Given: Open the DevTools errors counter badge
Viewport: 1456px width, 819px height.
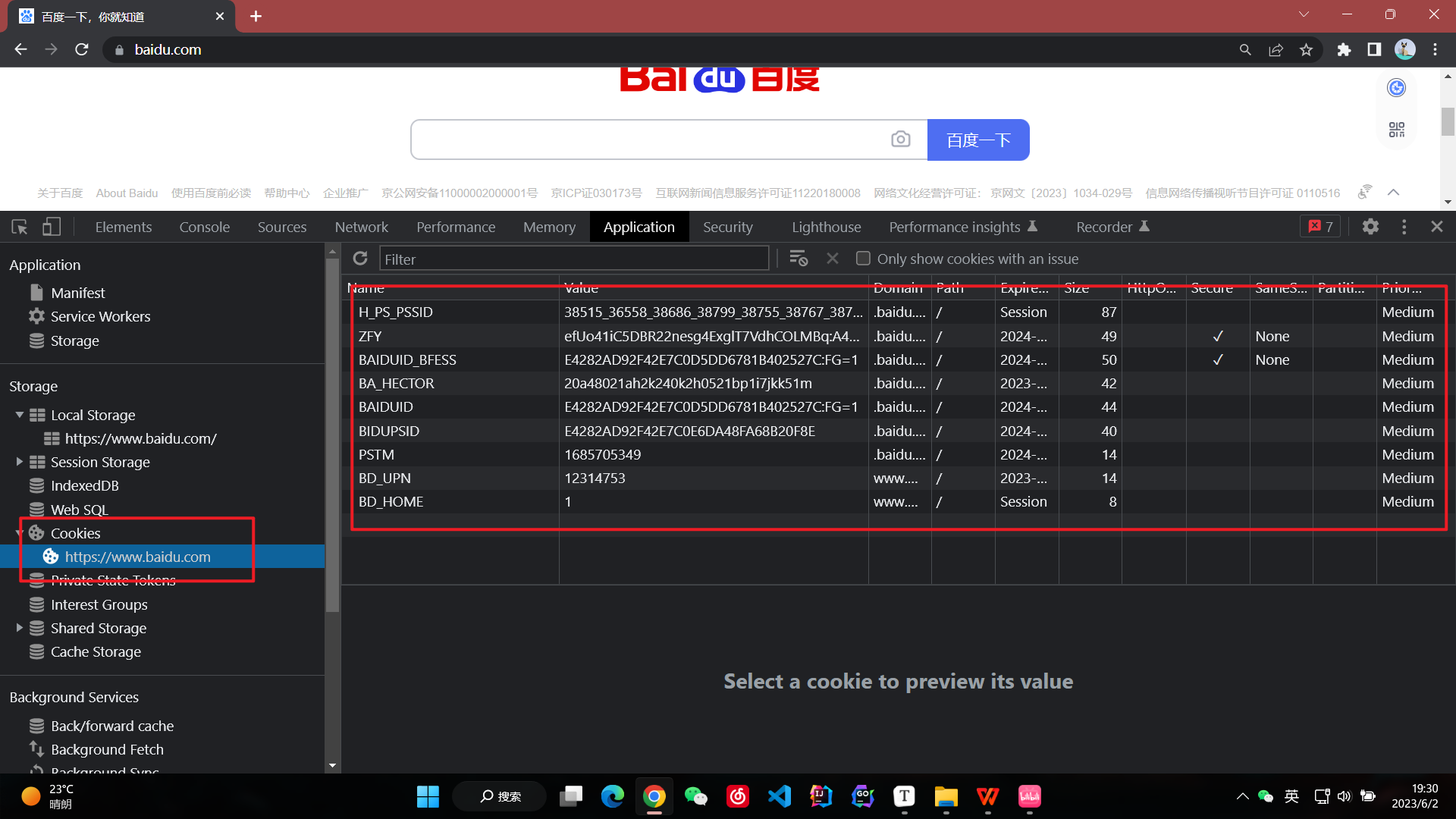Looking at the screenshot, I should tap(1320, 227).
